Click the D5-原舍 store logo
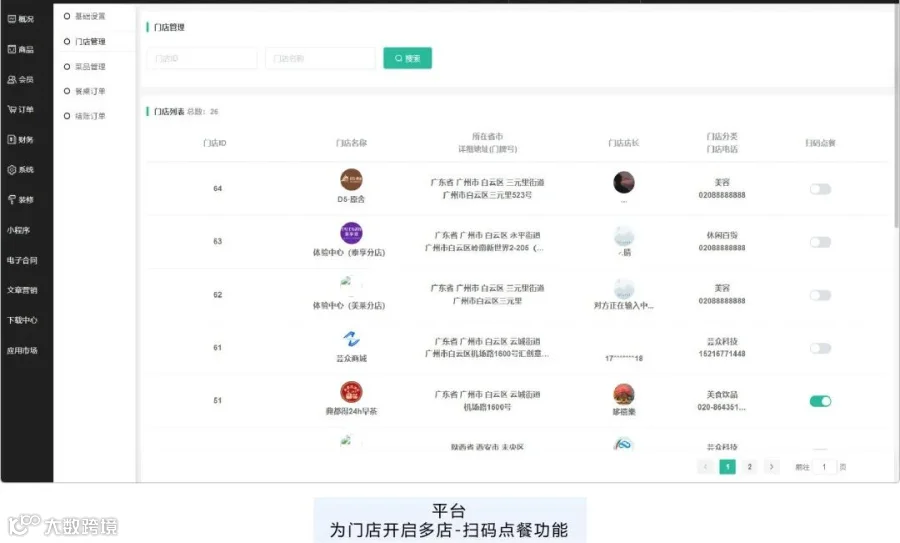The image size is (900, 543). pos(351,180)
